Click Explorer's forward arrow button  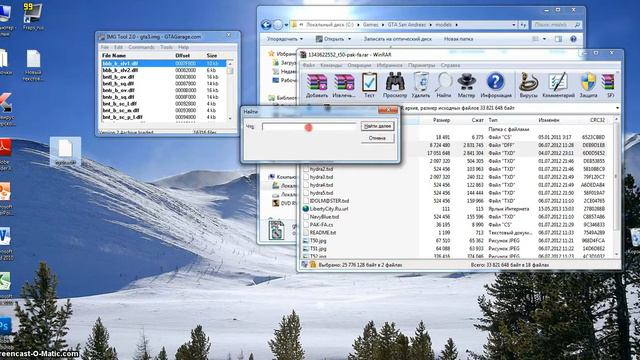(278, 25)
